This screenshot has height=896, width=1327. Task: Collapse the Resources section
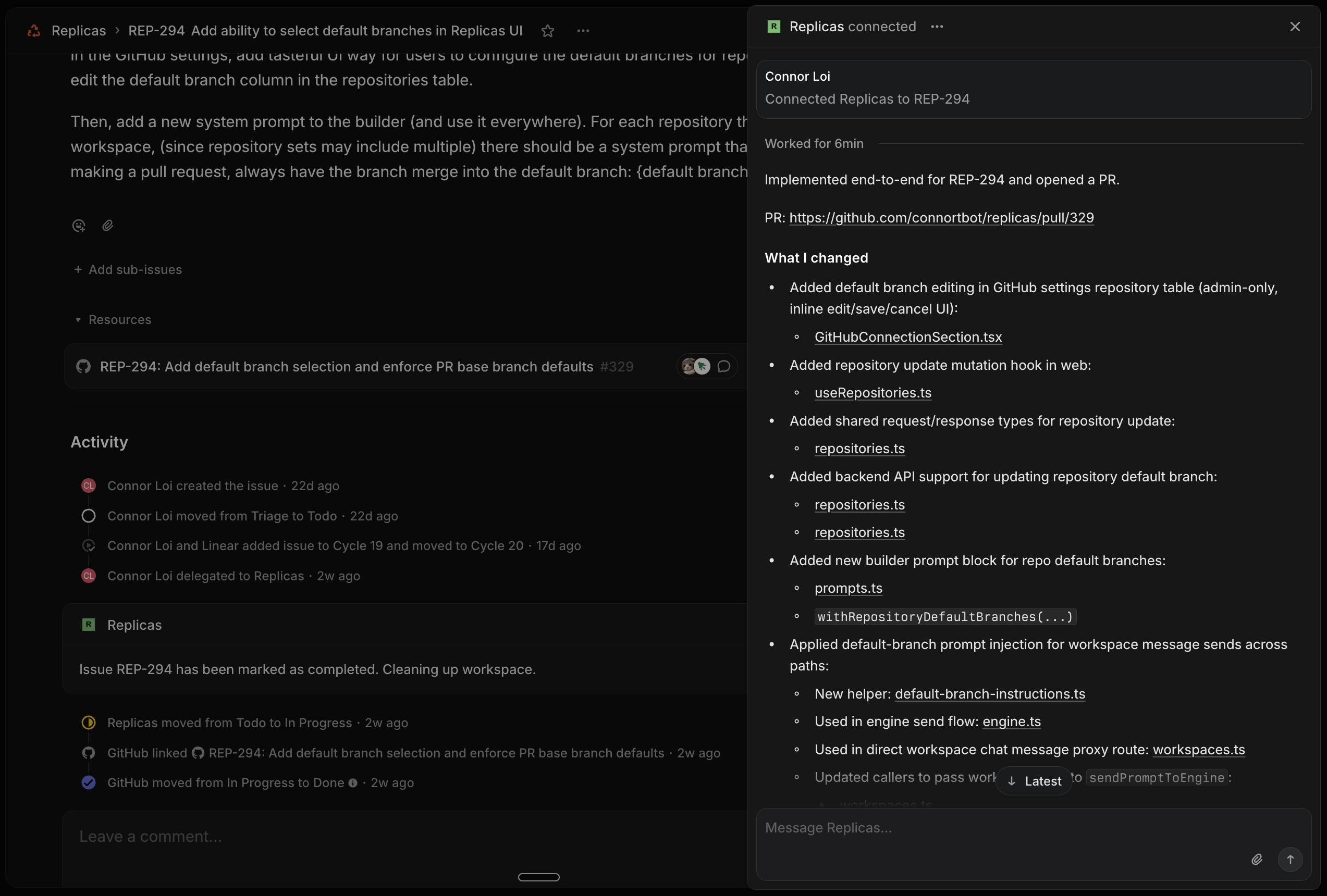coord(113,320)
